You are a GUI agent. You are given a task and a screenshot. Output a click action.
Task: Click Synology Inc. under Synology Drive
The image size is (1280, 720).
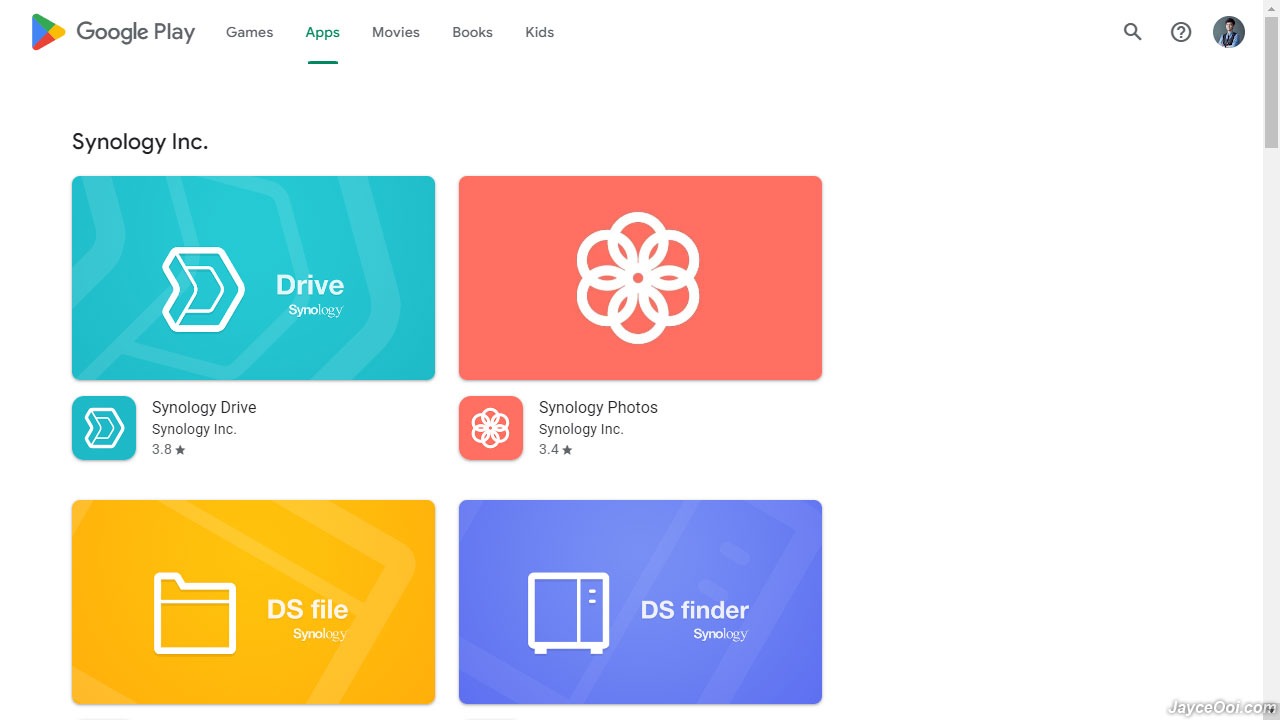194,429
